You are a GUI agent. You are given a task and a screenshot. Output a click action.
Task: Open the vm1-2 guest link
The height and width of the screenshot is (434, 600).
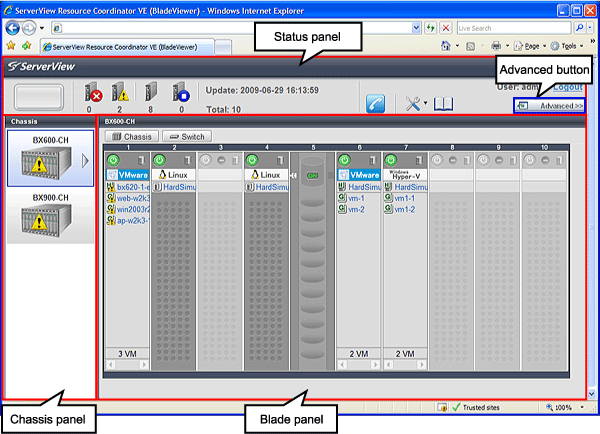405,209
